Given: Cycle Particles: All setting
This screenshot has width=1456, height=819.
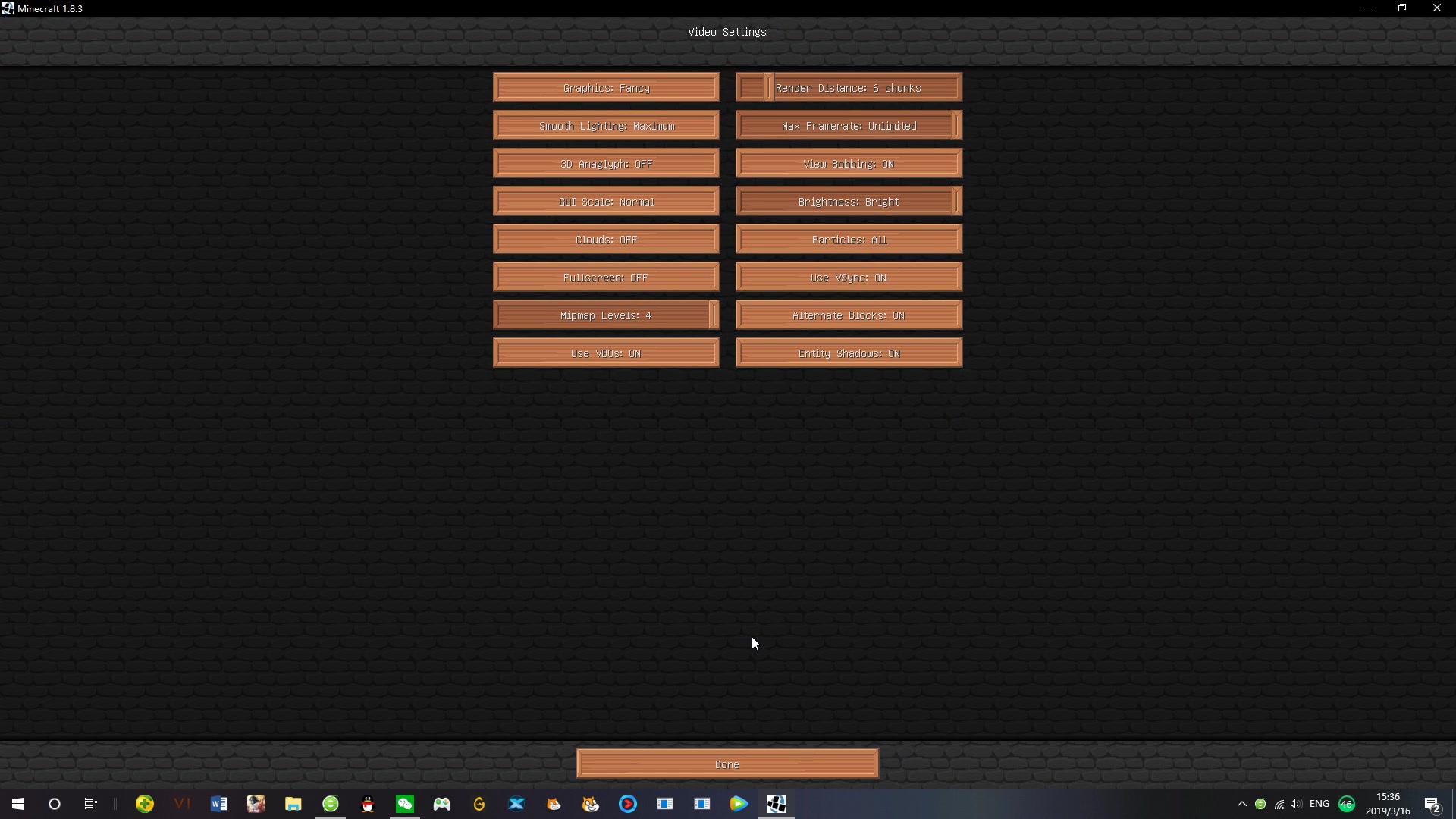Looking at the screenshot, I should point(849,239).
